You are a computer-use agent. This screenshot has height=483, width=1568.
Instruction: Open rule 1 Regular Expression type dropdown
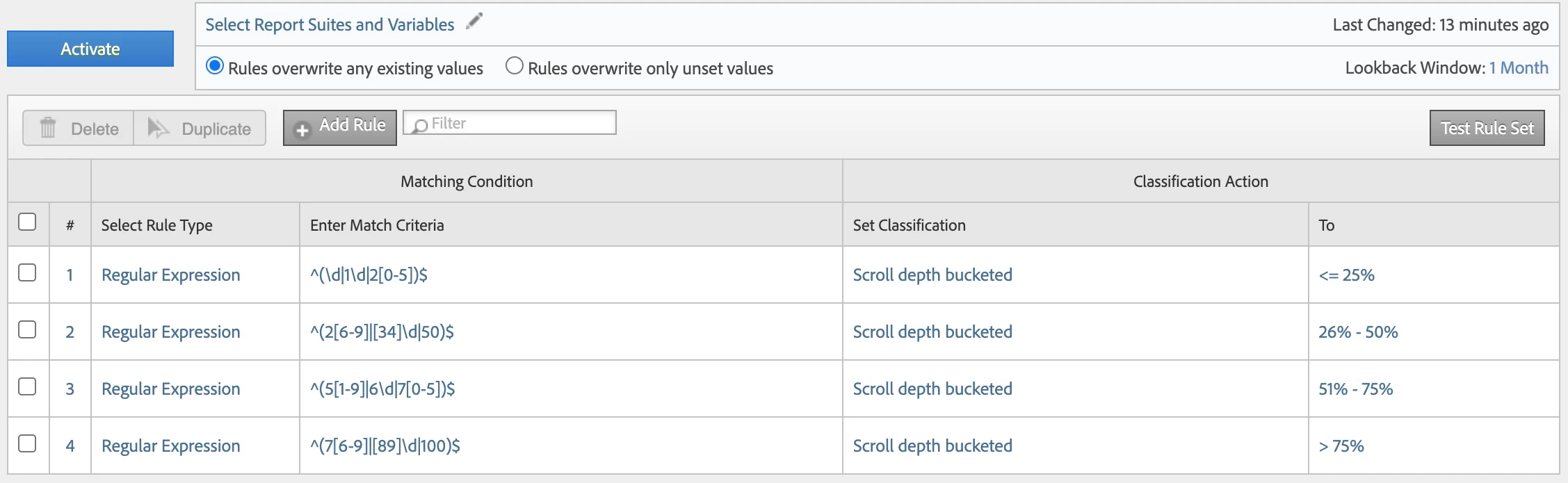(x=170, y=275)
